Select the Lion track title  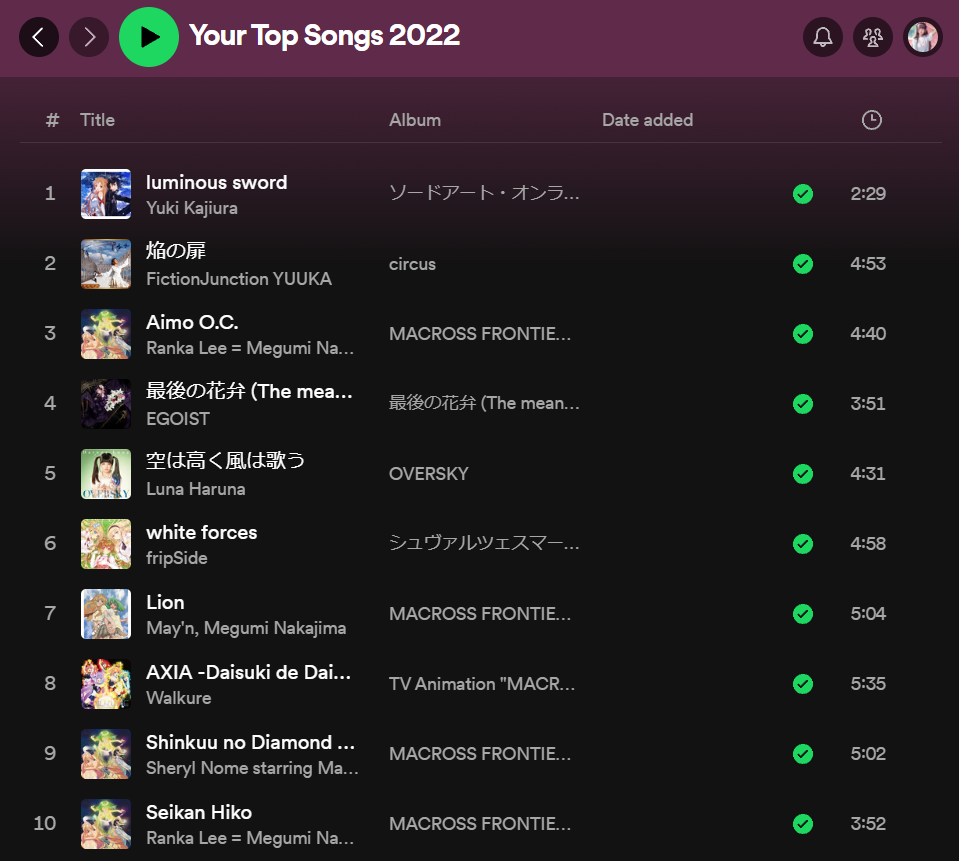[x=165, y=602]
